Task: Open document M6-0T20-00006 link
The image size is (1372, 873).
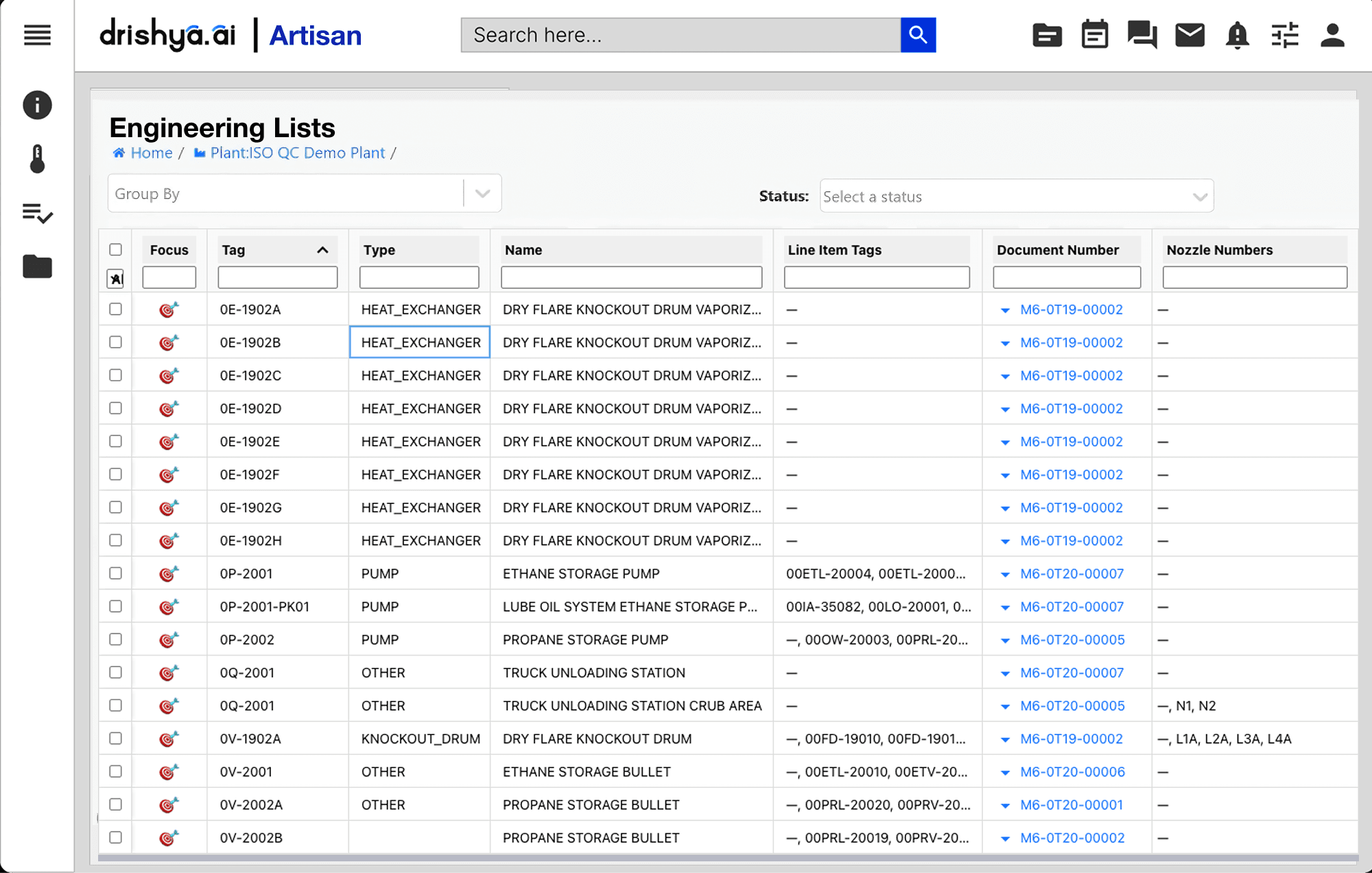Action: click(1072, 772)
